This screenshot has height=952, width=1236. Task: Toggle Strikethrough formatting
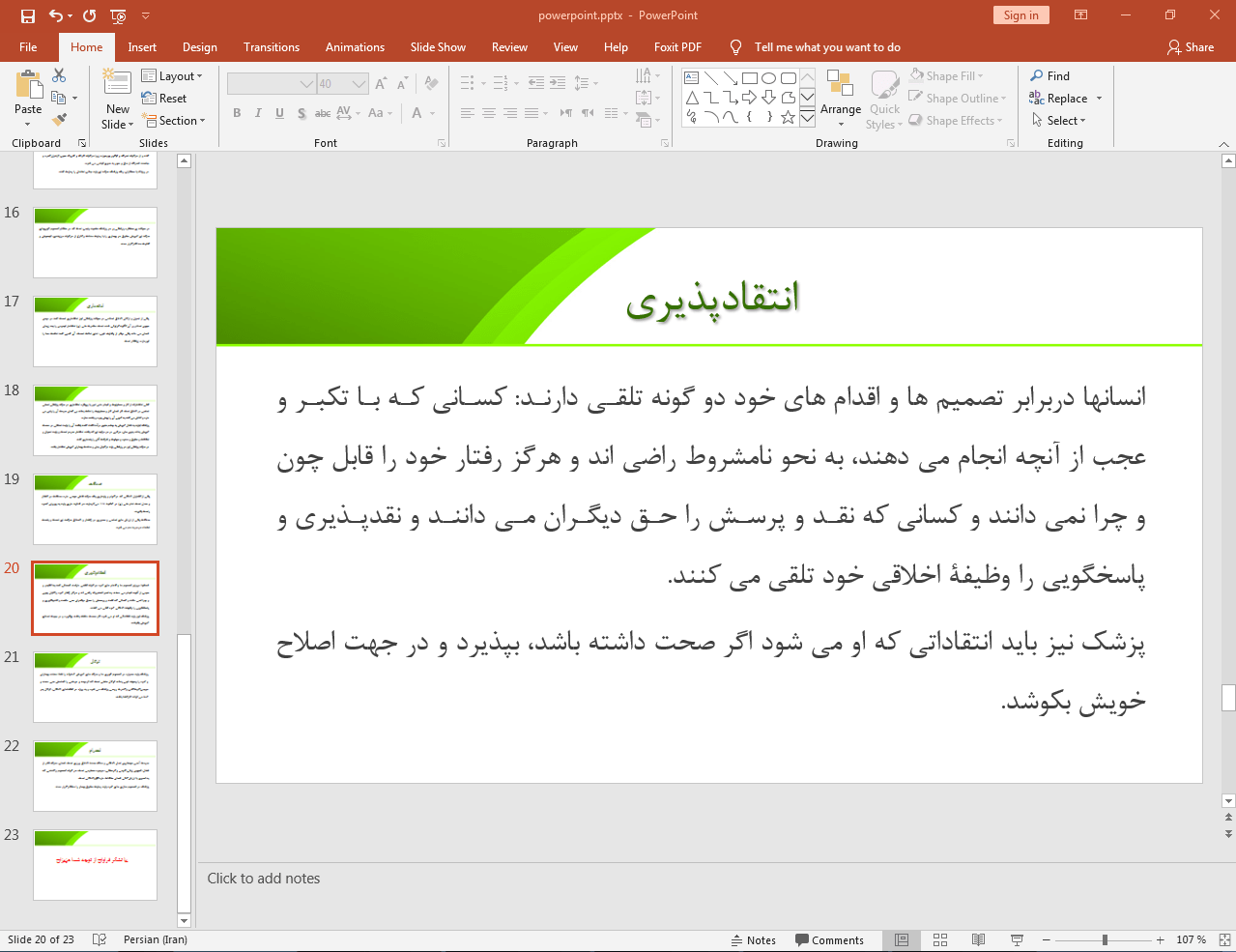(323, 113)
